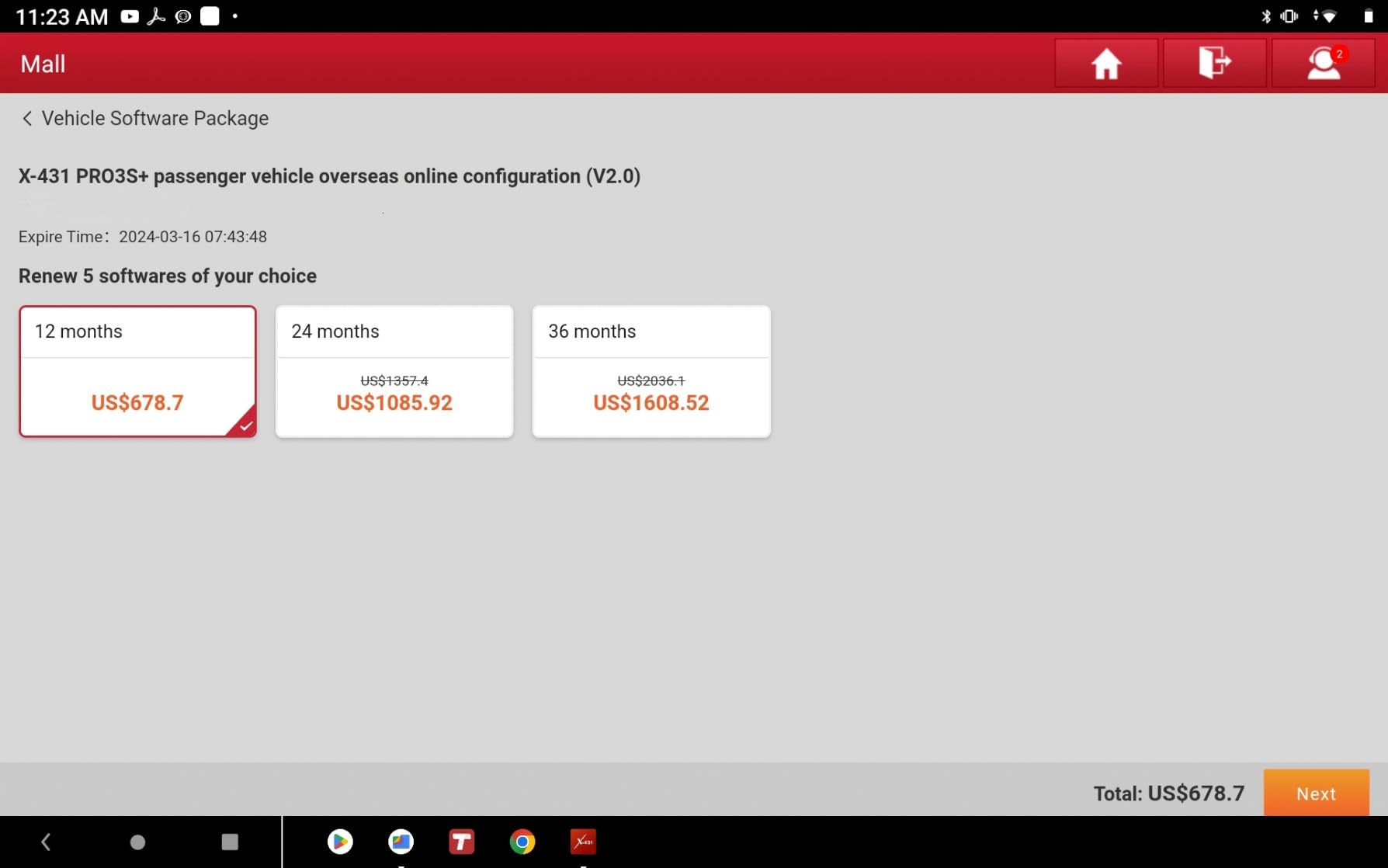Screen dimensions: 1388x868
Task: Tap the YouTube notification icon in status bar
Action: (x=130, y=16)
